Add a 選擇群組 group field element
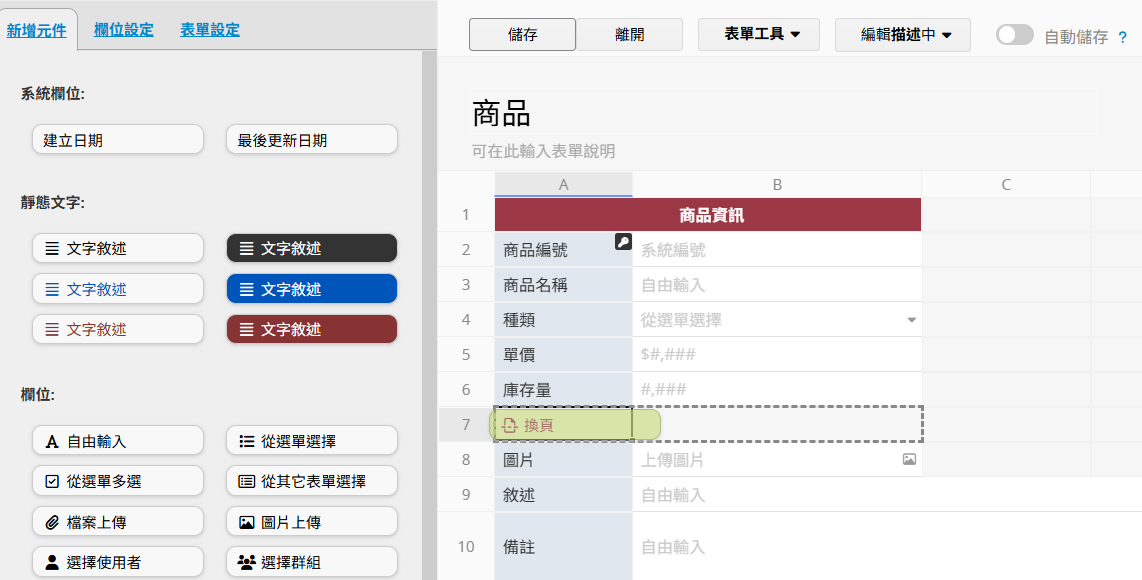1142x580 pixels. coord(312,562)
